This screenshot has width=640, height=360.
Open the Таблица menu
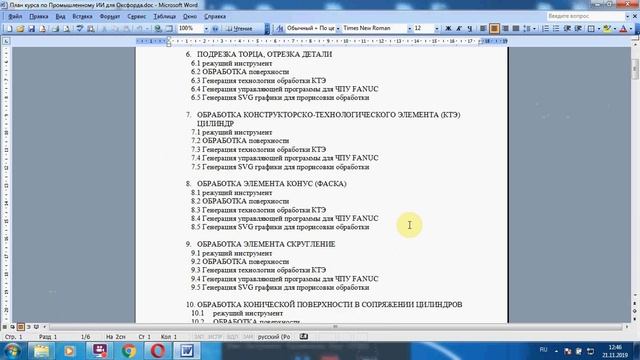(x=164, y=17)
